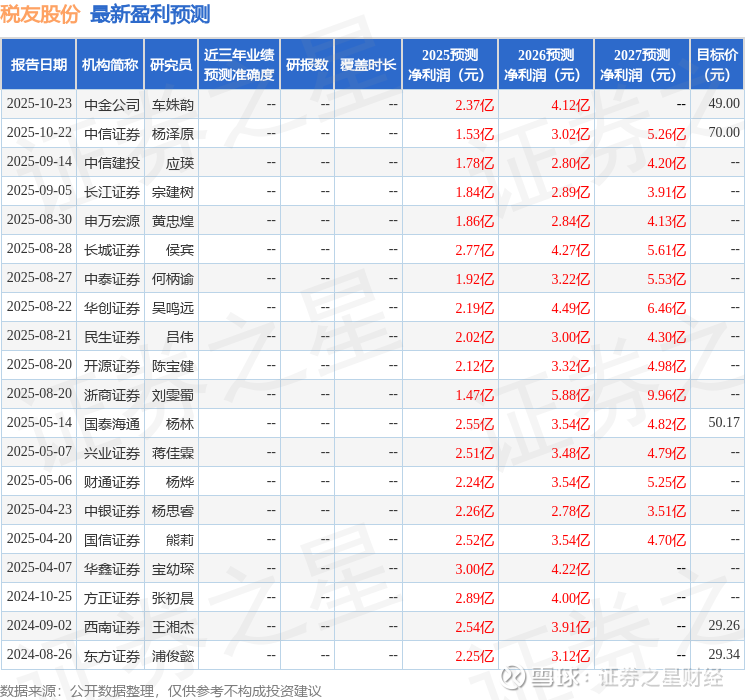Click the target price 49.00
This screenshot has height=700, width=745.
(x=724, y=104)
